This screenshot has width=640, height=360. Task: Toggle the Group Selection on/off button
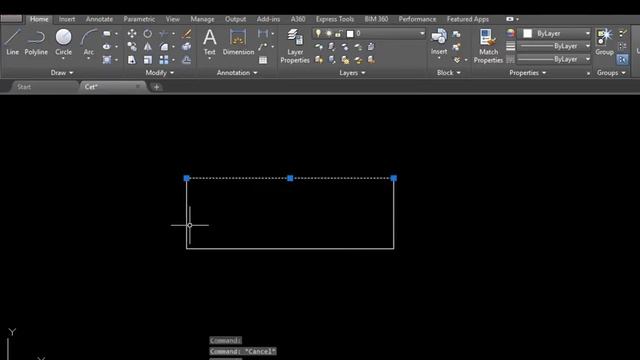tap(622, 60)
